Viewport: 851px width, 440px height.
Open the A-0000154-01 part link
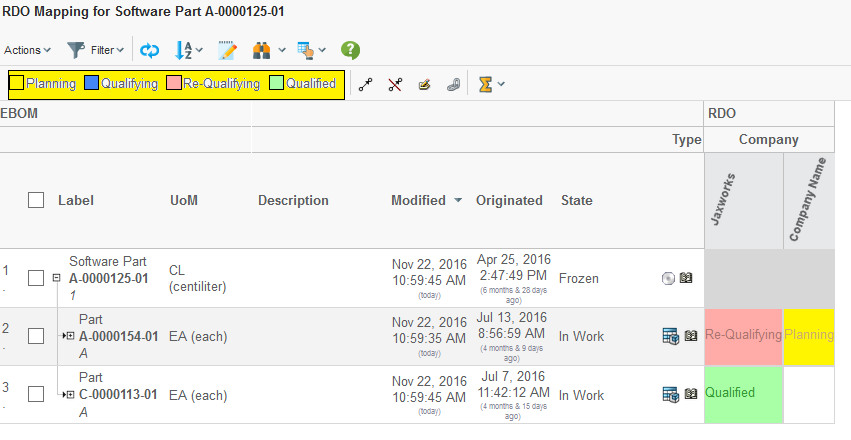coord(118,336)
